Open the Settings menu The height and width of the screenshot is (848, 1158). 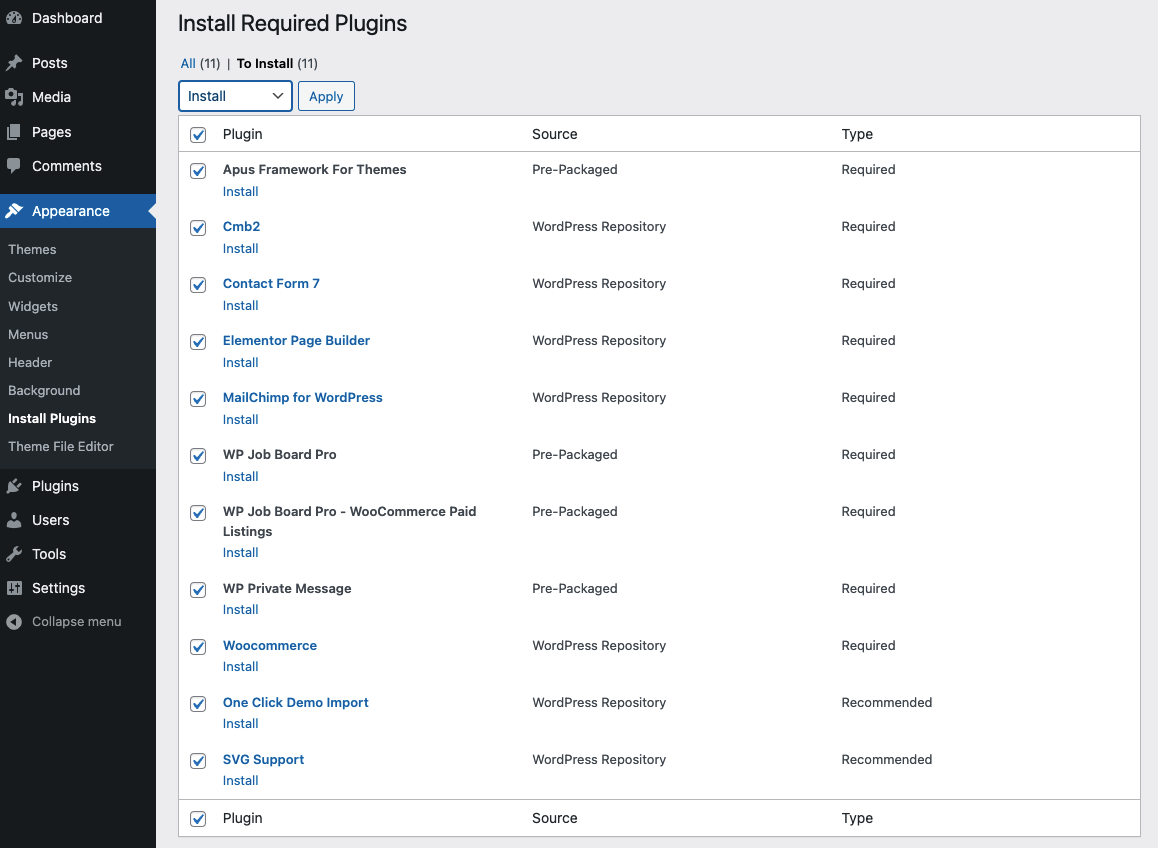(x=58, y=588)
